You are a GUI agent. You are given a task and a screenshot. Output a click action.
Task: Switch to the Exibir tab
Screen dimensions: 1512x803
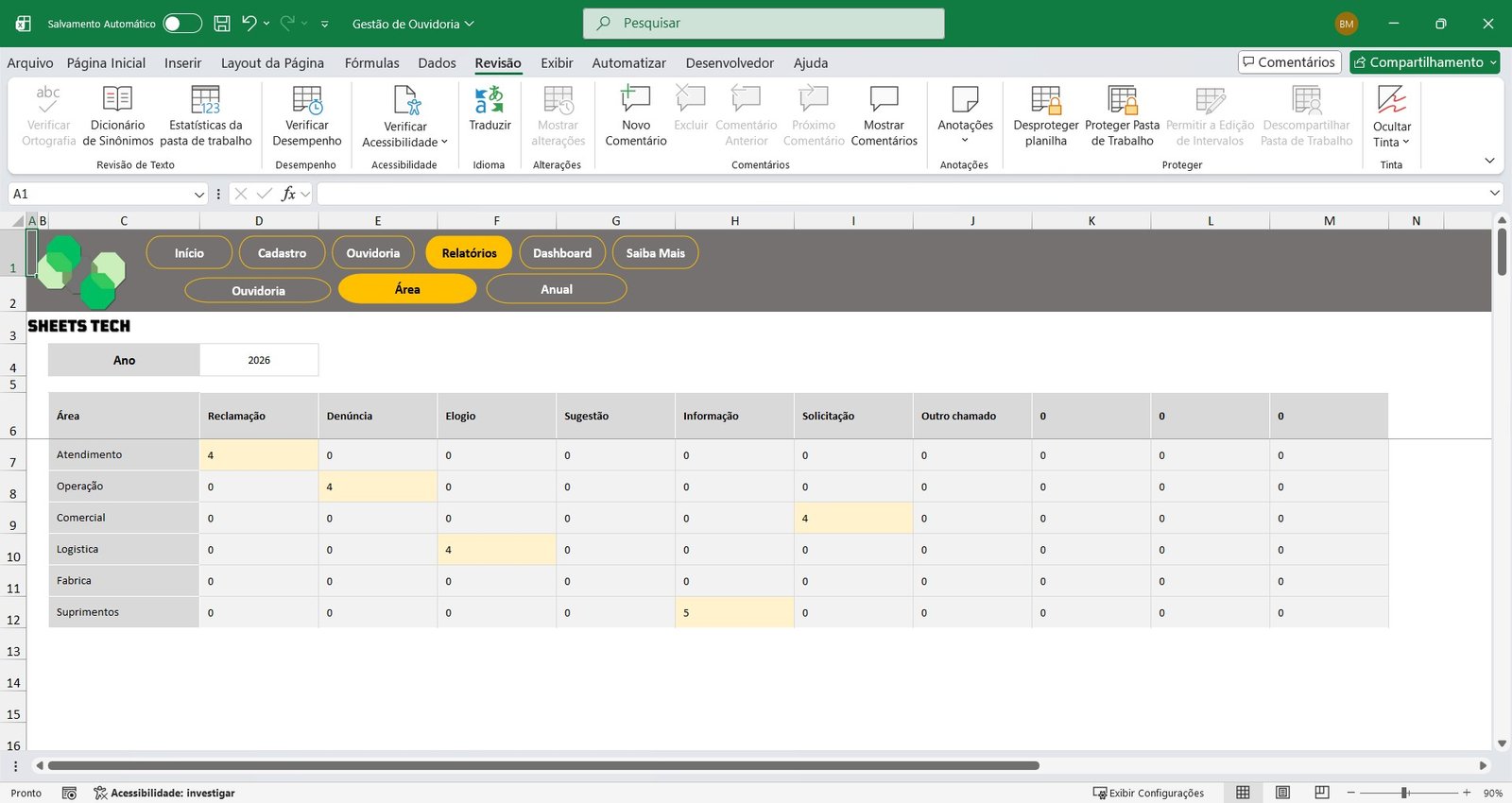point(557,63)
